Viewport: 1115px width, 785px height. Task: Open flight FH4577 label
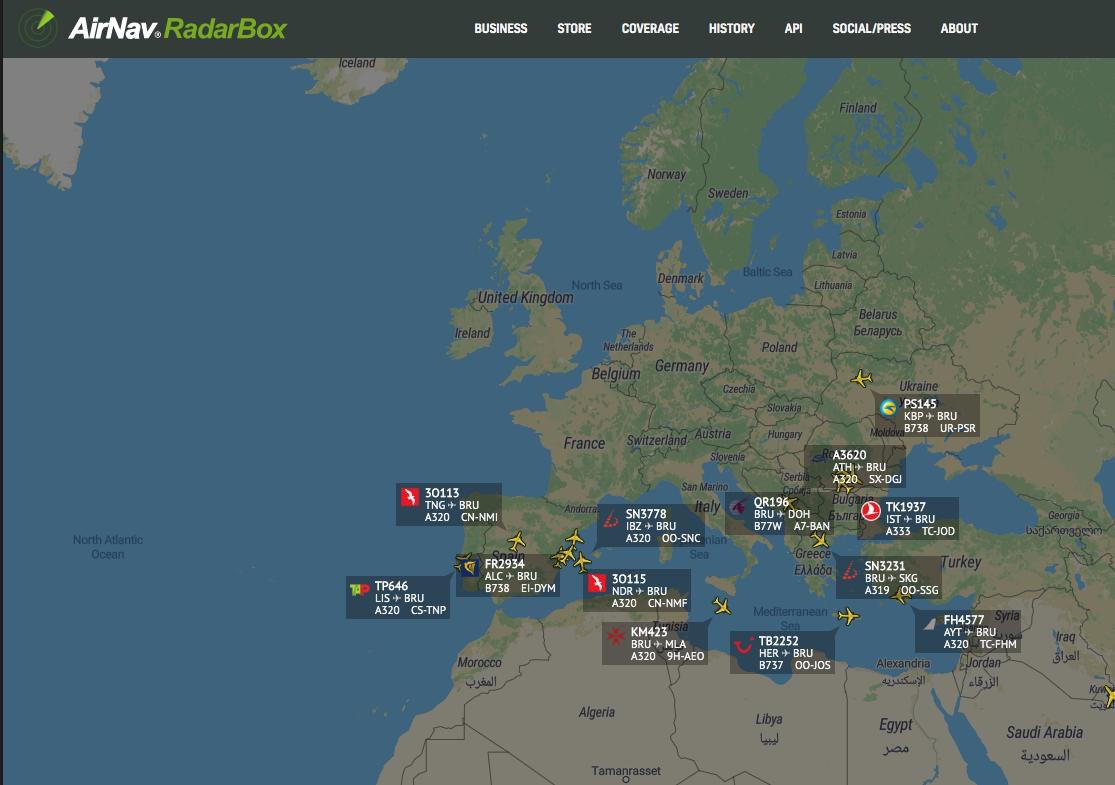click(x=968, y=631)
